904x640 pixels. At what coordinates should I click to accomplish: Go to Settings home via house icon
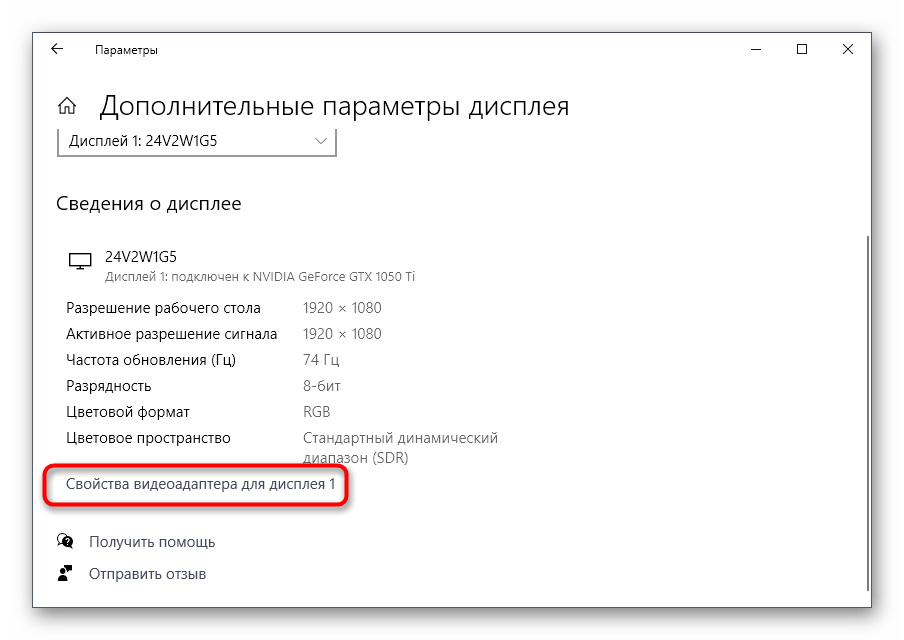[x=67, y=106]
